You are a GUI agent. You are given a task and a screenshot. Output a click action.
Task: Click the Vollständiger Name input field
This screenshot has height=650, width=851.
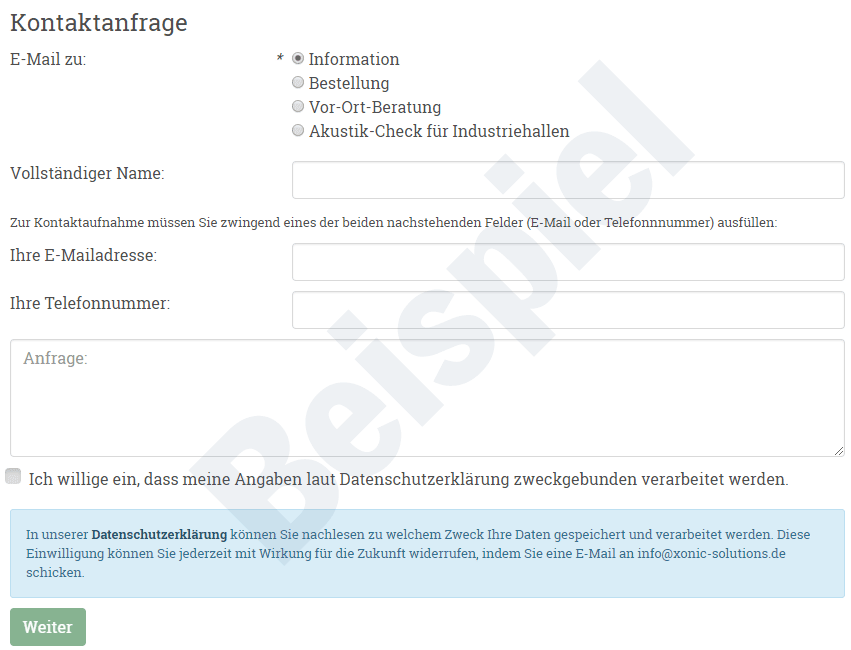tap(568, 180)
